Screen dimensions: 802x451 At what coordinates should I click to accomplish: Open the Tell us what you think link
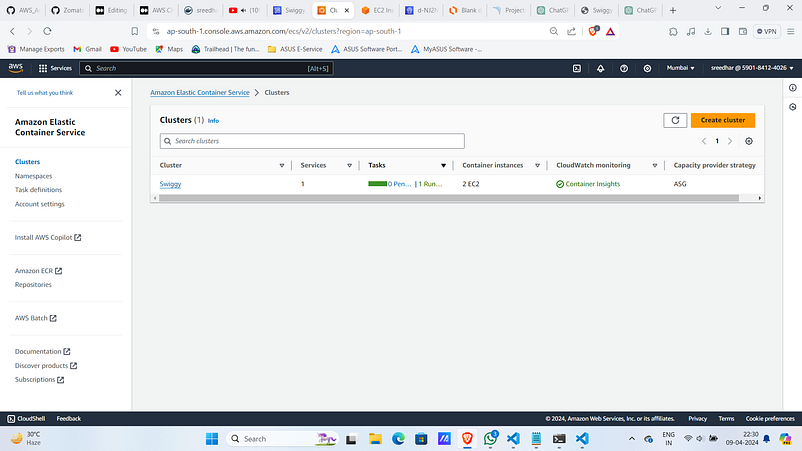coord(44,93)
